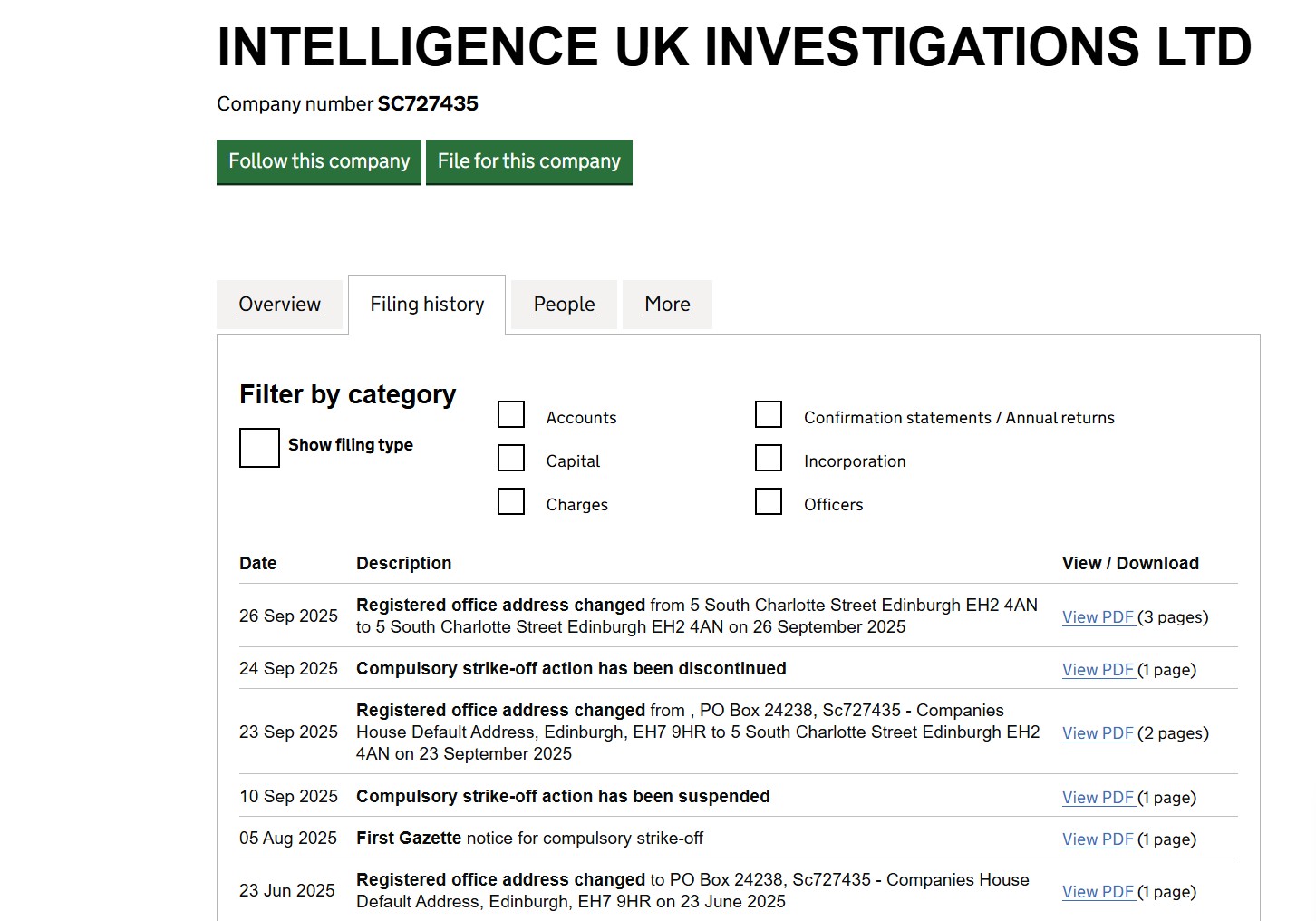This screenshot has height=921, width=1316.
Task: Open PDF of discontinued strike-off notice
Action: pos(1098,669)
